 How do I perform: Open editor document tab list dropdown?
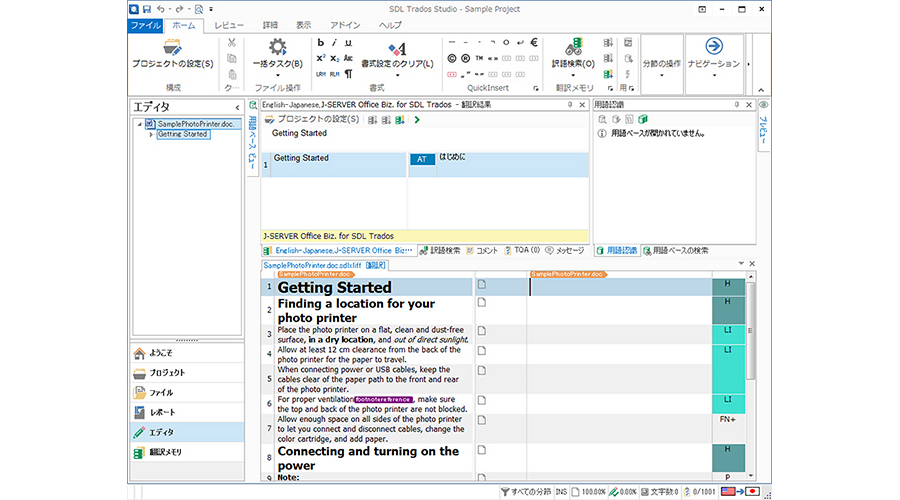pyautogui.click(x=741, y=263)
